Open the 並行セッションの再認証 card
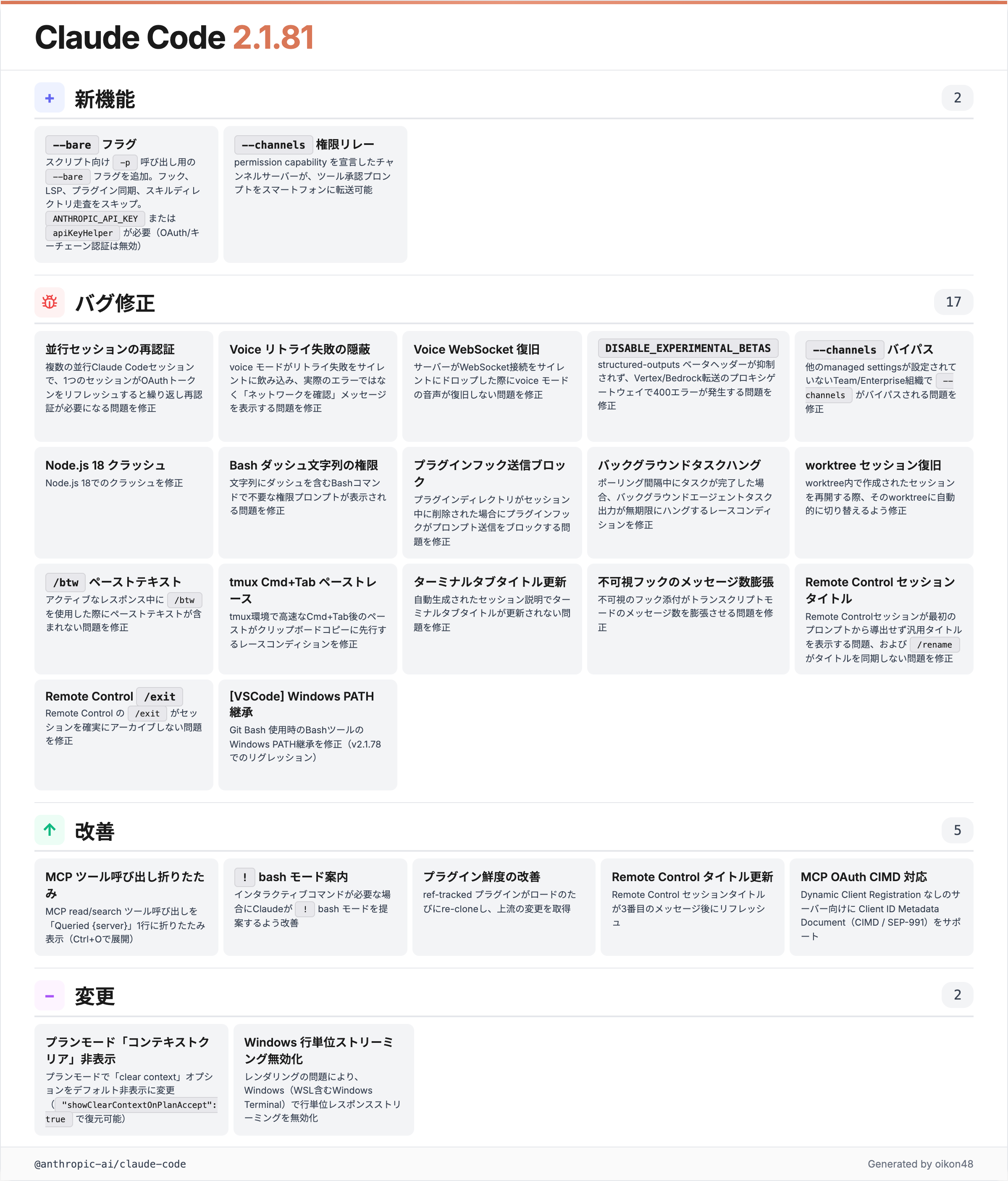Viewport: 1008px width, 1181px height. [x=124, y=386]
